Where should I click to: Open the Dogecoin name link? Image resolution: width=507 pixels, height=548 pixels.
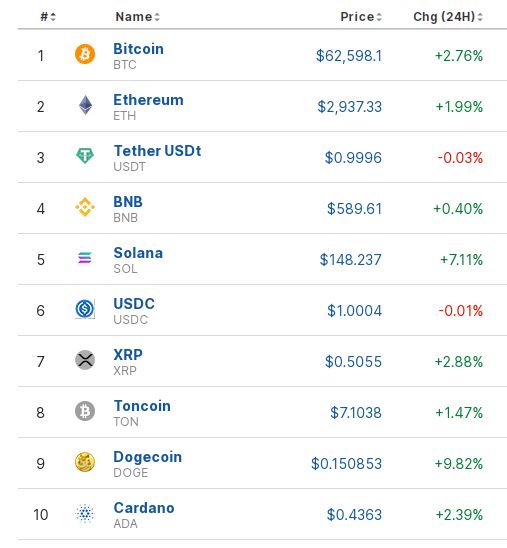147,457
